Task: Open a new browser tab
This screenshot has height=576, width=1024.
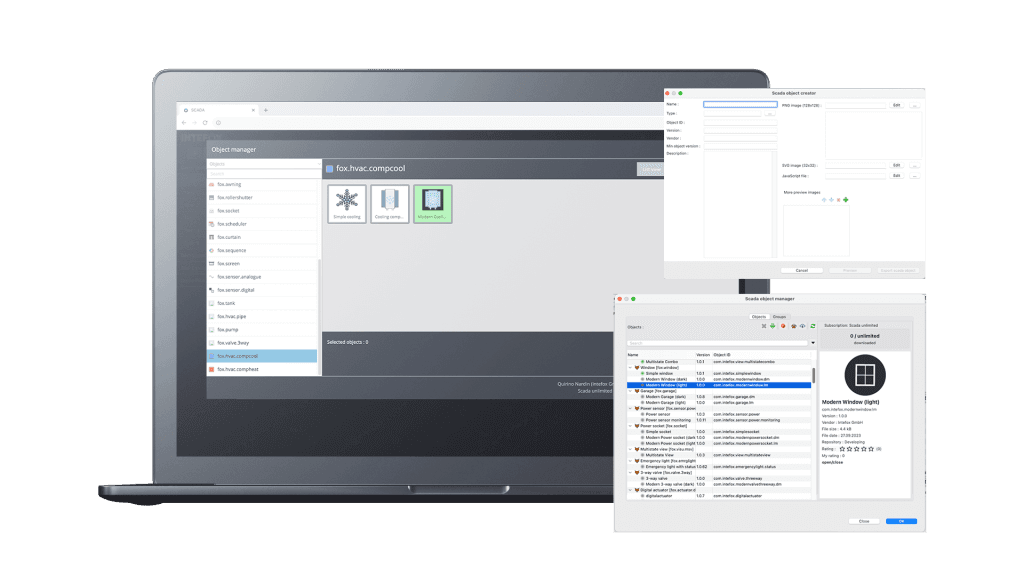Action: click(266, 109)
